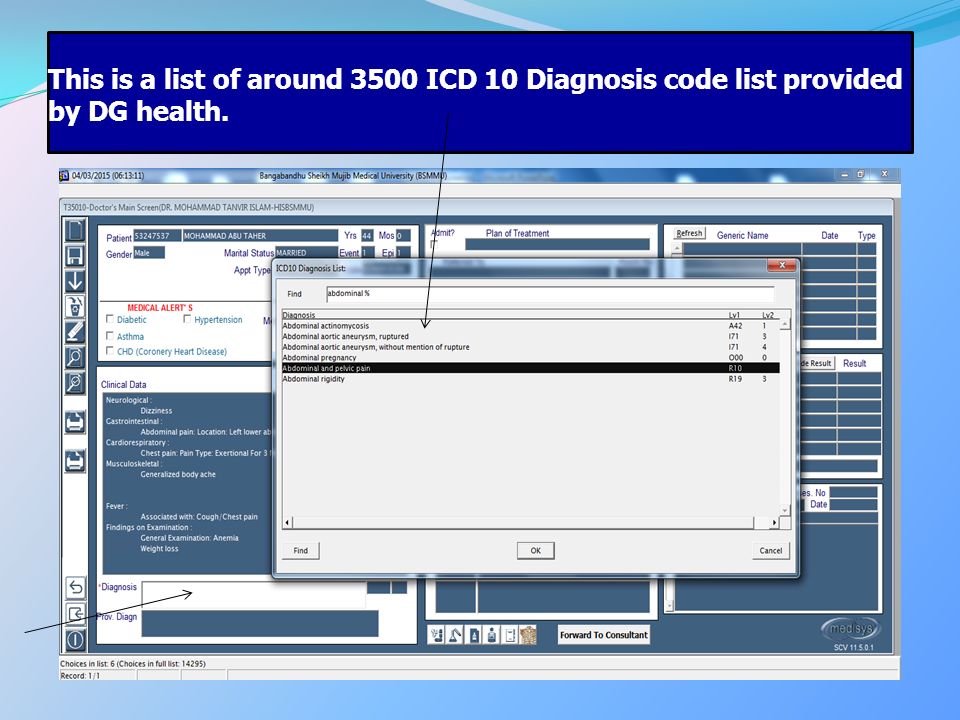This screenshot has height=720, width=960.
Task: Click the scroll up arrow beside Refresh list
Action: tap(677, 249)
